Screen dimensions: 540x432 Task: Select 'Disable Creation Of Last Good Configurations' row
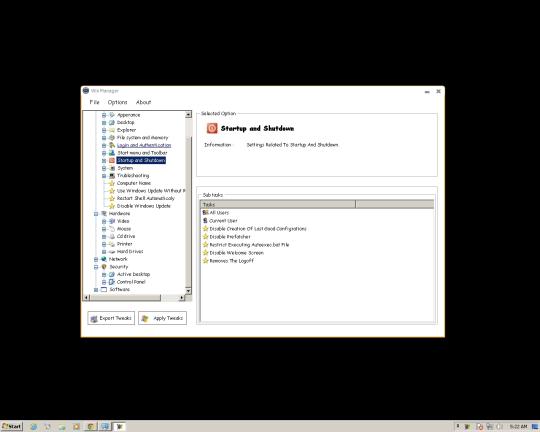[x=258, y=228]
